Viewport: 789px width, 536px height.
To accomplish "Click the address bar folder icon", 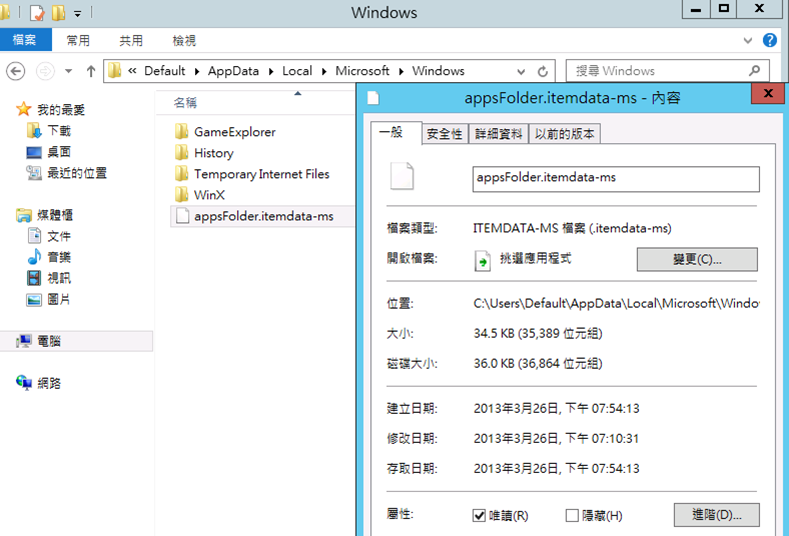I will (115, 70).
